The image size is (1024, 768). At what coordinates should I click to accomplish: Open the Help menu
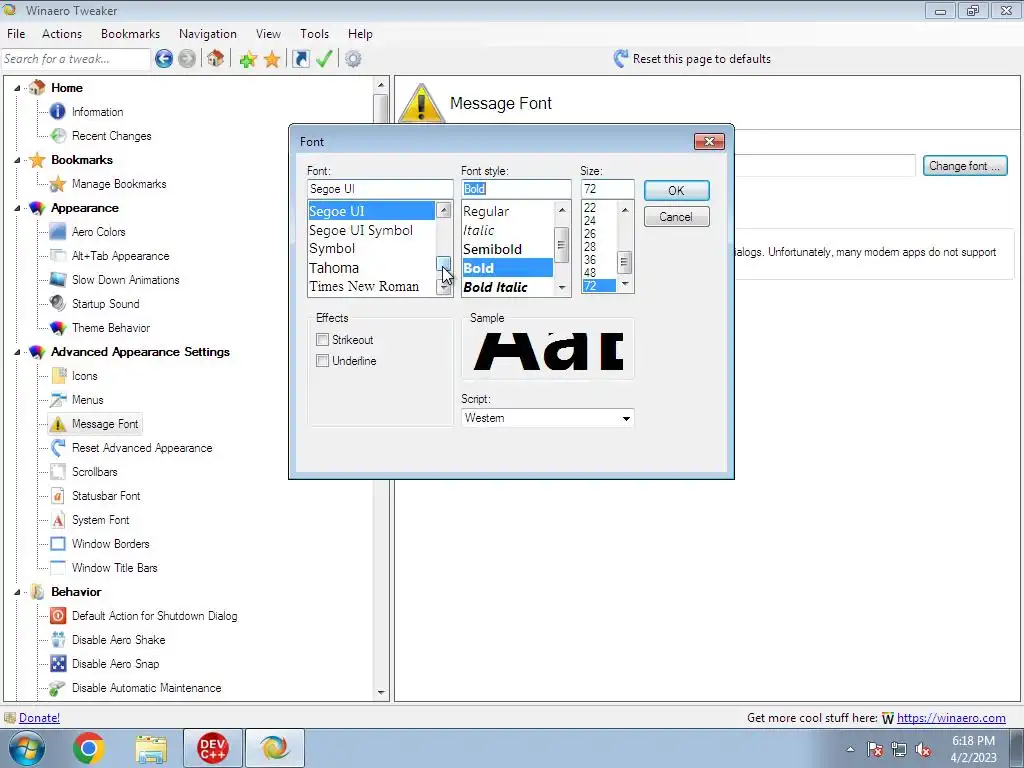coord(360,34)
